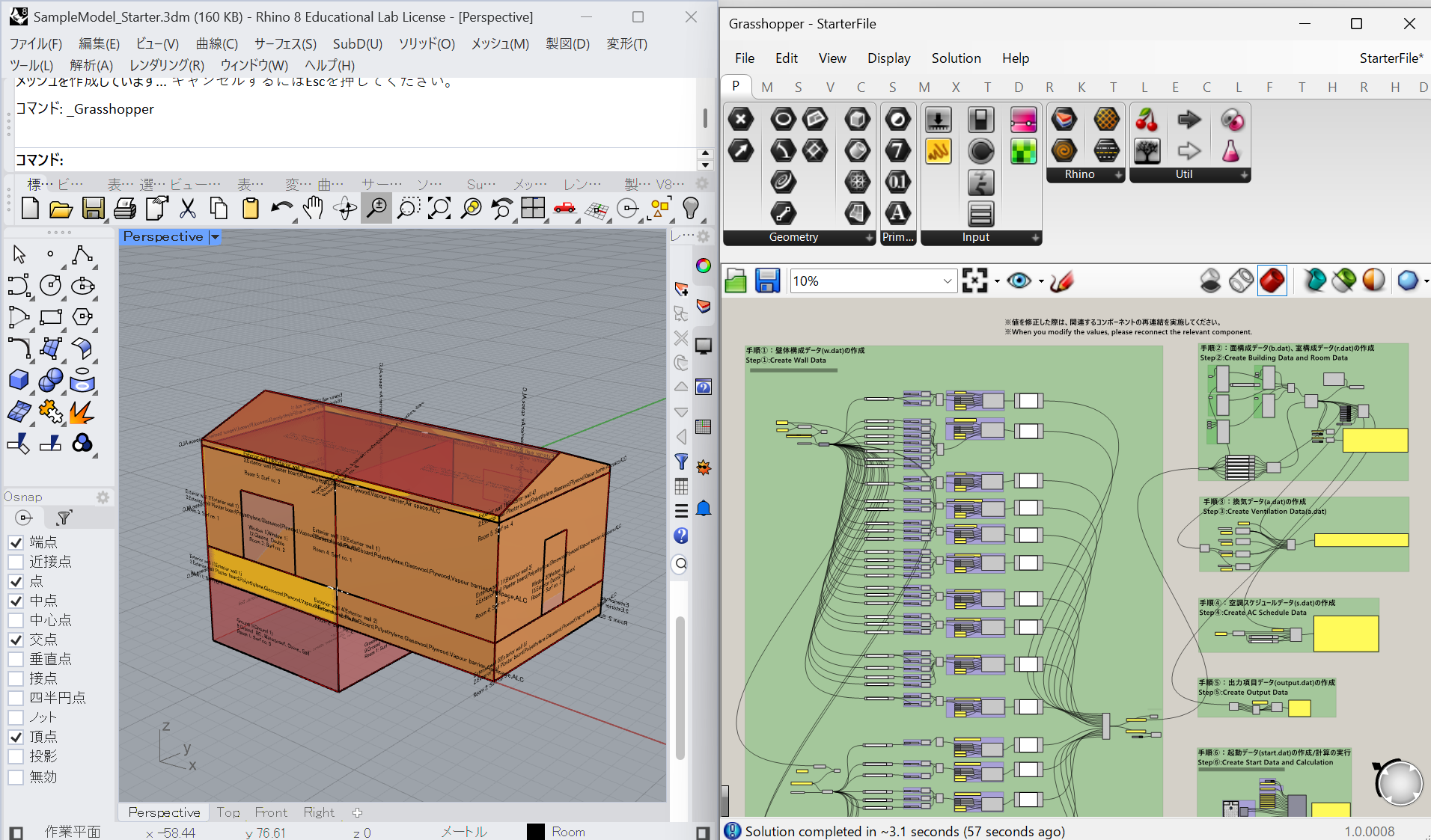Click the color wheel icon in Rhino side panel
This screenshot has width=1431, height=840.
(704, 266)
